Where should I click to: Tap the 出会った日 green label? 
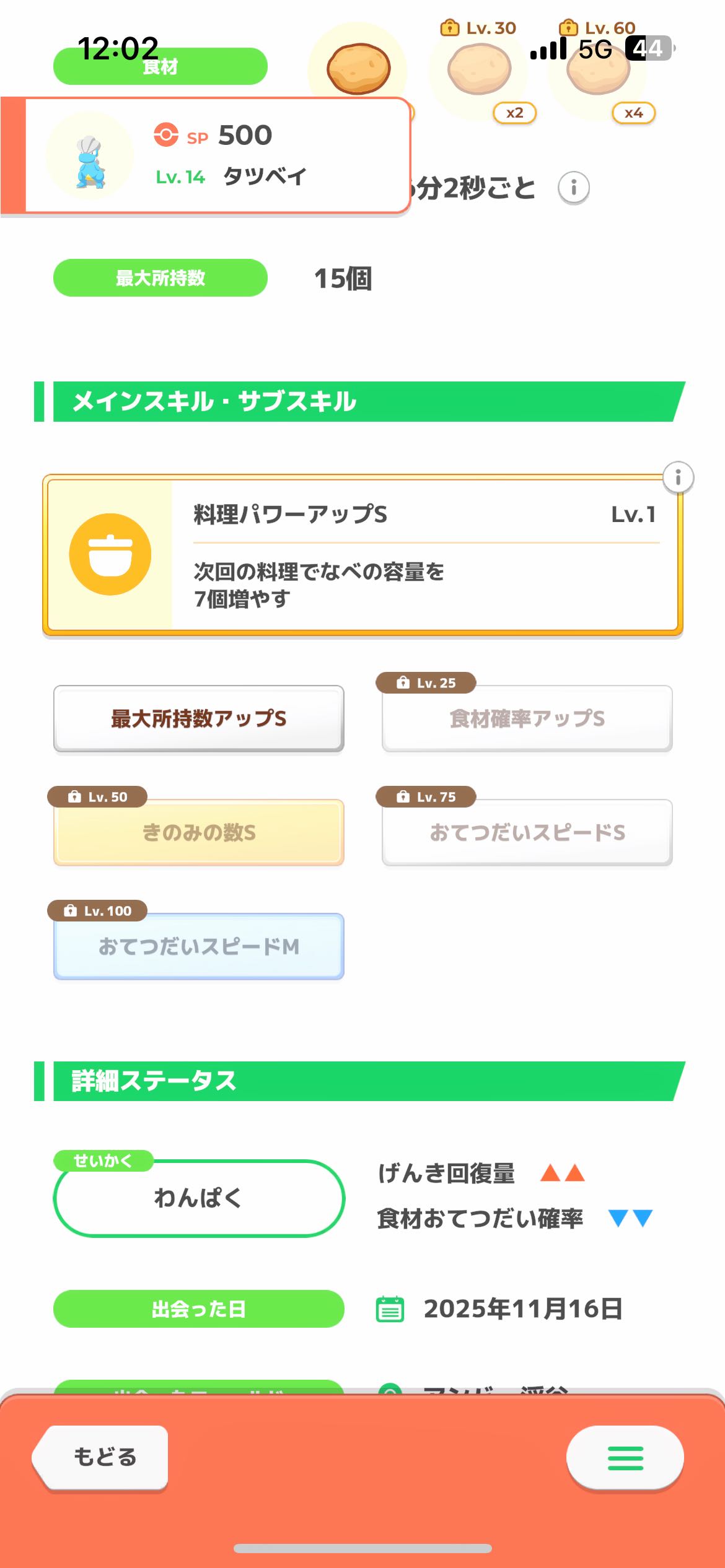pyautogui.click(x=198, y=1309)
